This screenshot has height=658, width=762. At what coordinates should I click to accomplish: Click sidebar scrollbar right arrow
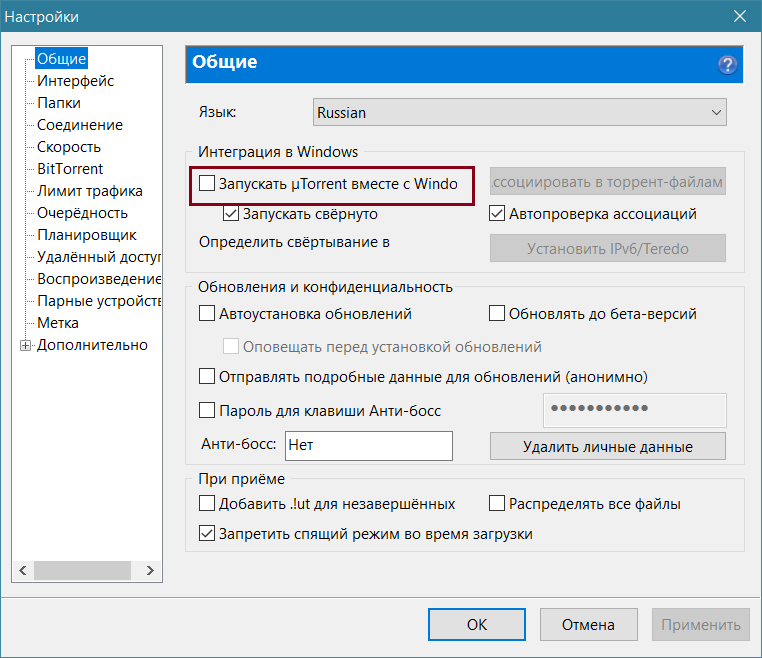[x=150, y=571]
